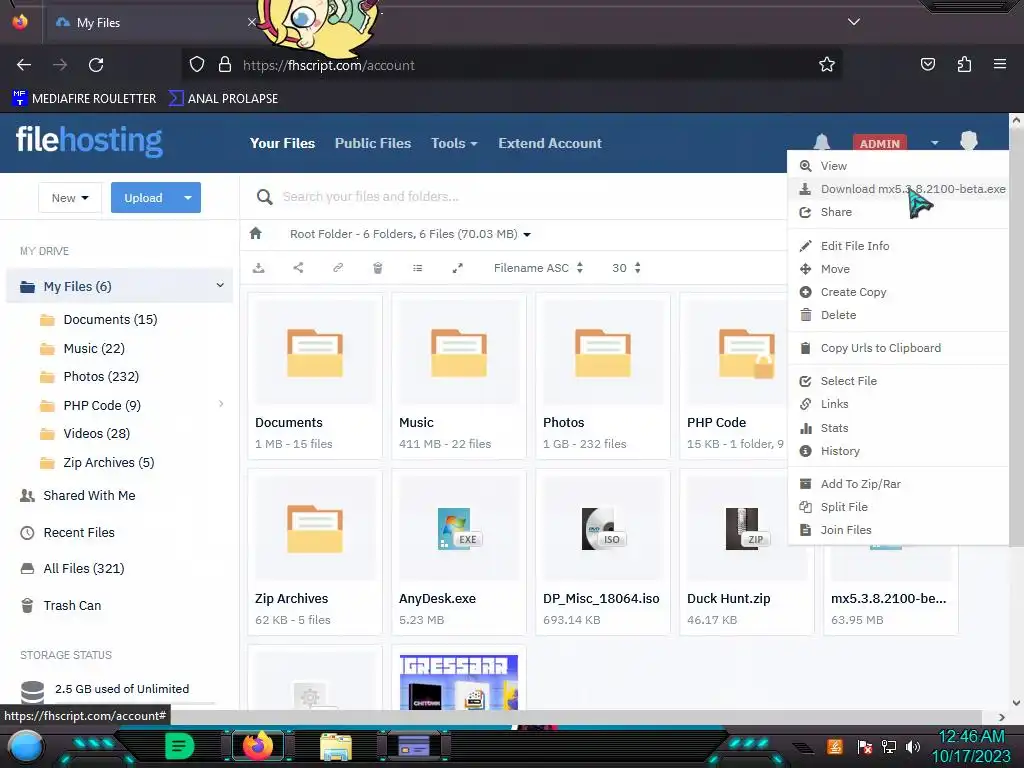Open the Public Files nav link
The image size is (1024, 768).
373,143
